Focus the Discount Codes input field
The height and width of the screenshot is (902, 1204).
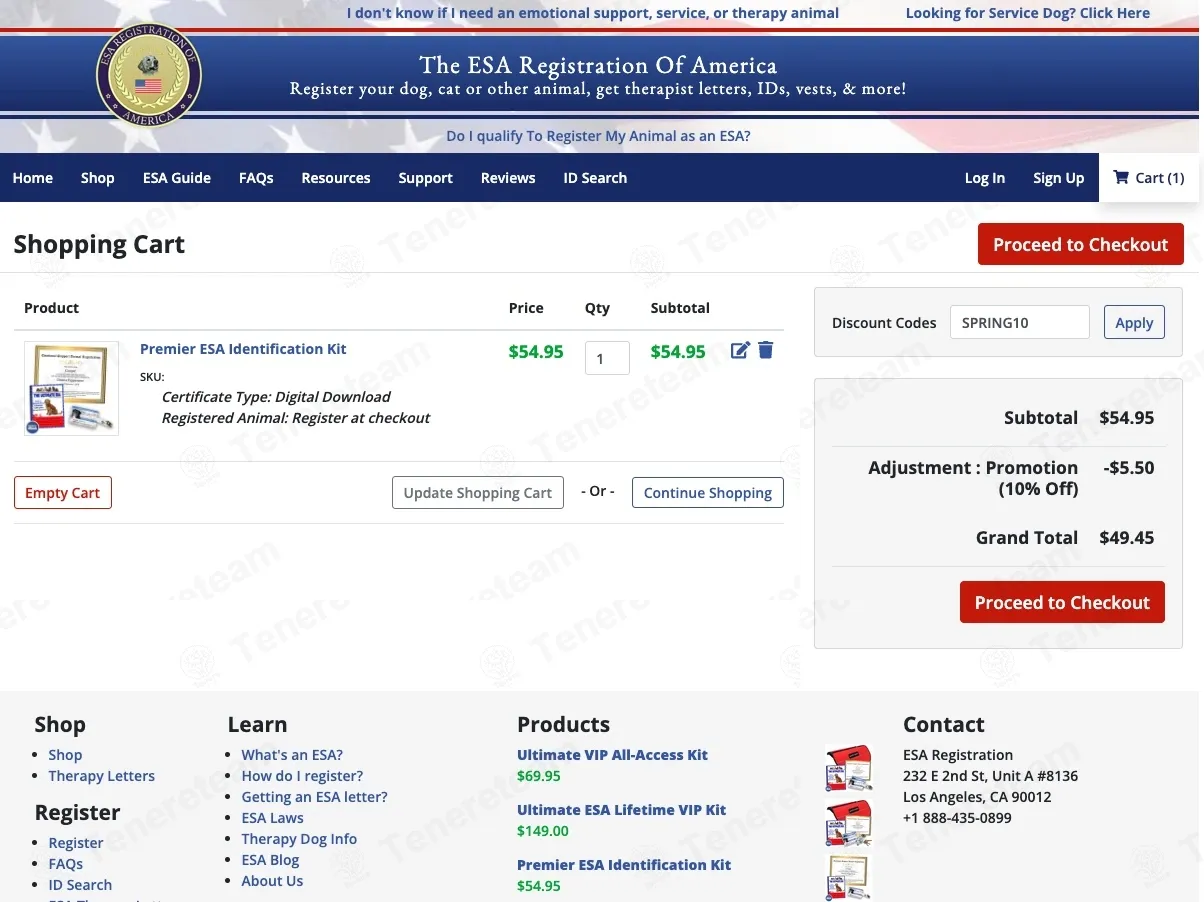(x=1019, y=322)
